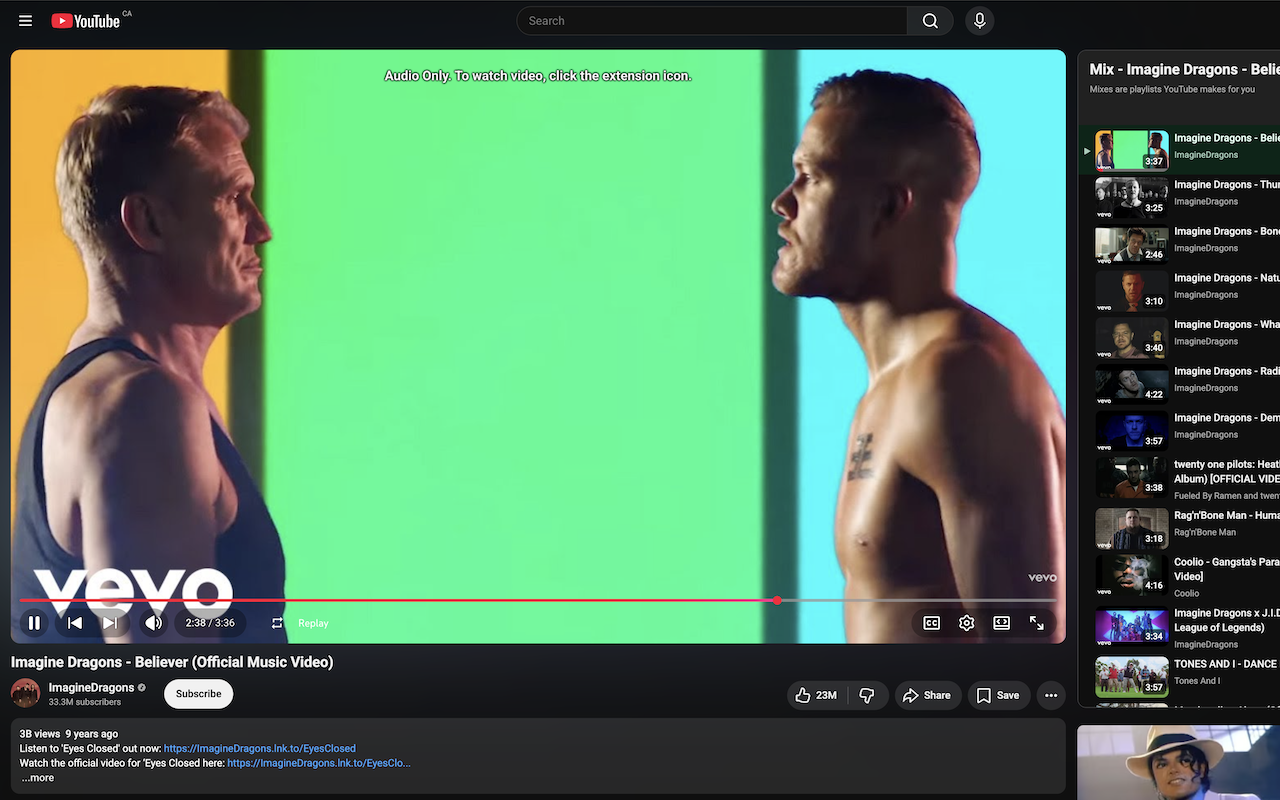The width and height of the screenshot is (1280, 800).
Task: Play the 3:40 Whatever It Takes video
Action: [1132, 338]
